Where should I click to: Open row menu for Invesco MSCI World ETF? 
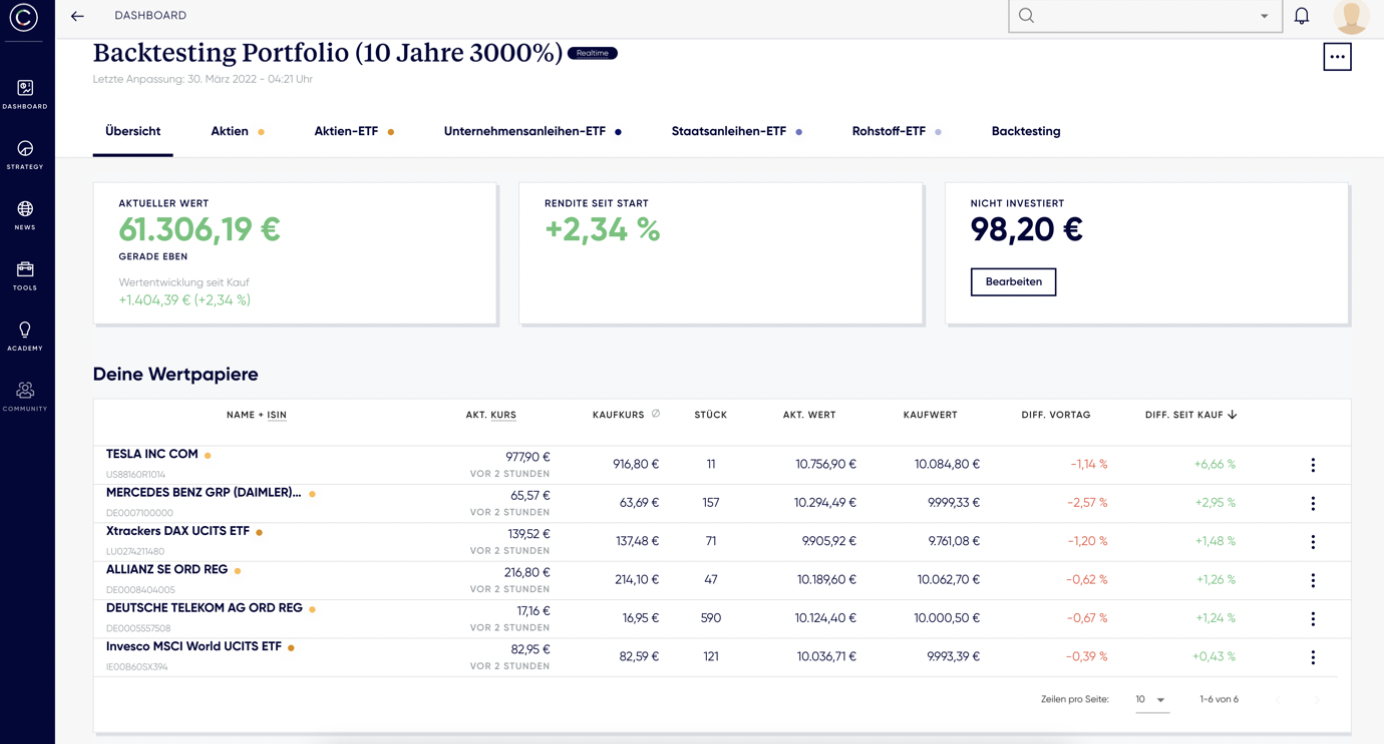[x=1313, y=657]
